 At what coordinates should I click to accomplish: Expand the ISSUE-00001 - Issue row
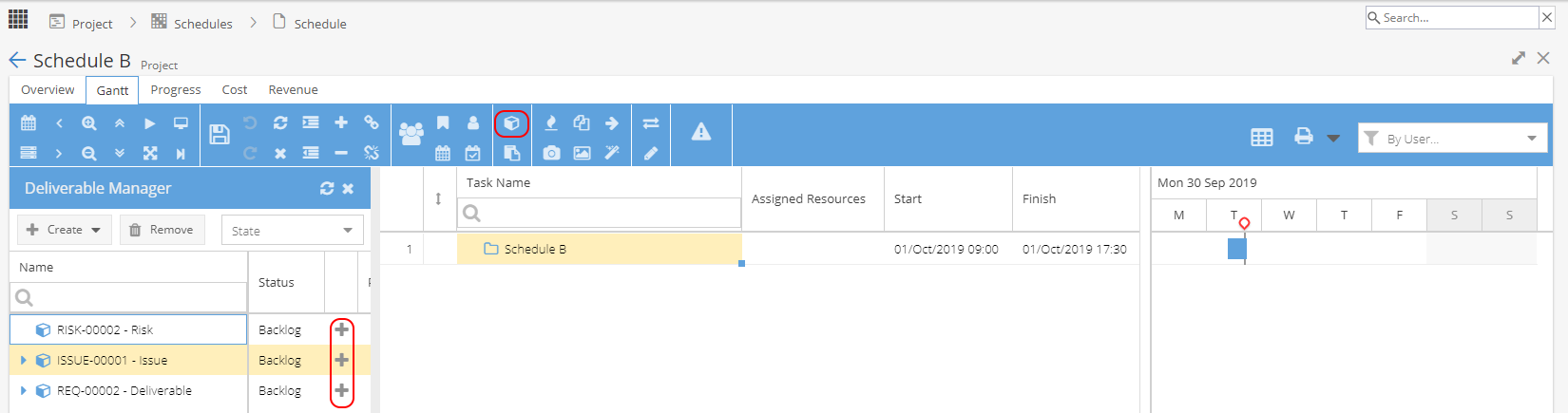click(x=23, y=361)
